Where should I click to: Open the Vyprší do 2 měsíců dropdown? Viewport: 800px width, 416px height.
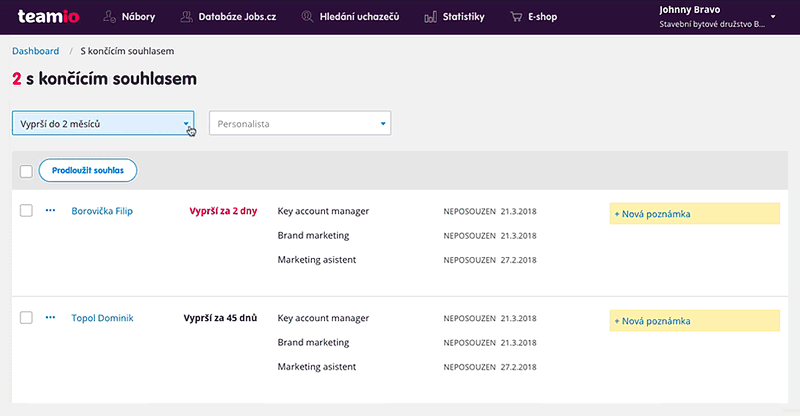(x=103, y=123)
